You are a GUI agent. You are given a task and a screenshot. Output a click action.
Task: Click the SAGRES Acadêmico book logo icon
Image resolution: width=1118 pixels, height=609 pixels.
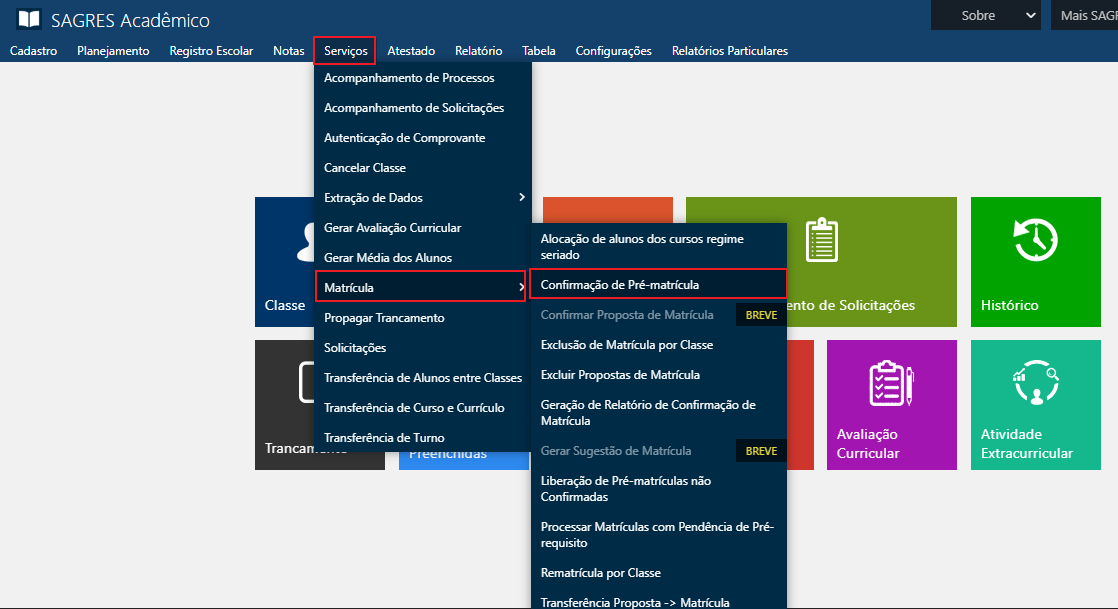(29, 19)
